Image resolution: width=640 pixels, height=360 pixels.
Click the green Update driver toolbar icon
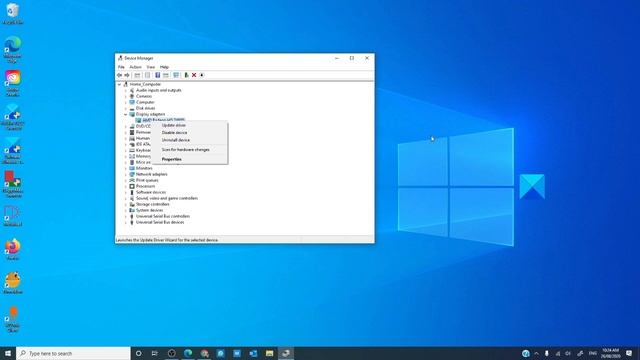(x=186, y=75)
